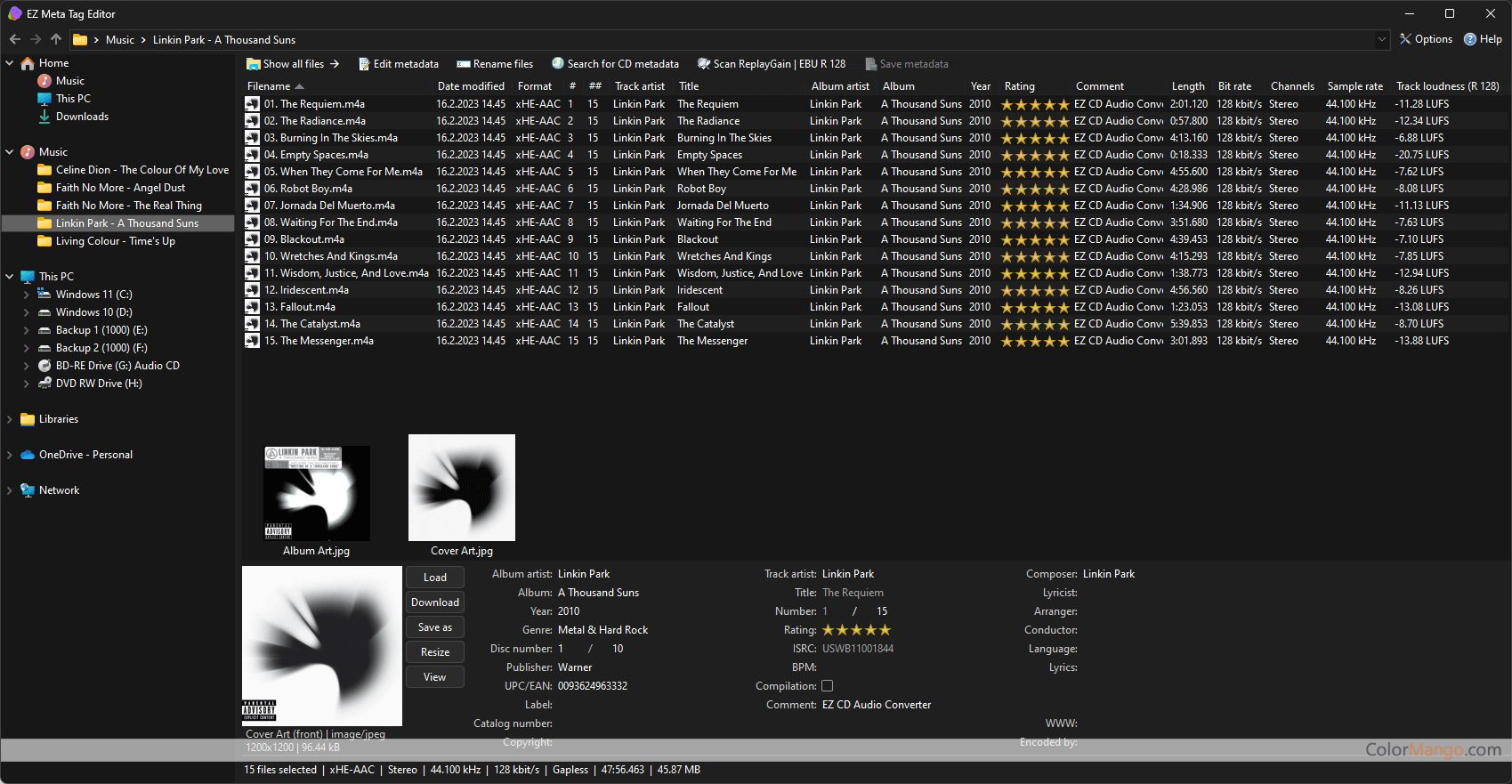Image resolution: width=1512 pixels, height=784 pixels.
Task: Expand the OneDrive - Personal node
Action: (10, 455)
